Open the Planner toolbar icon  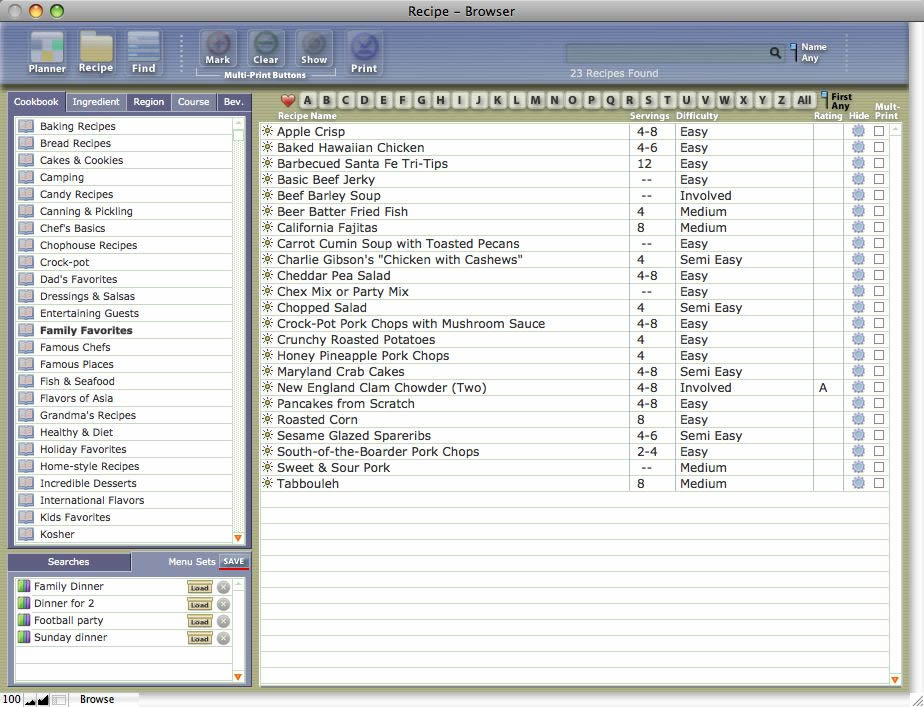pos(47,52)
